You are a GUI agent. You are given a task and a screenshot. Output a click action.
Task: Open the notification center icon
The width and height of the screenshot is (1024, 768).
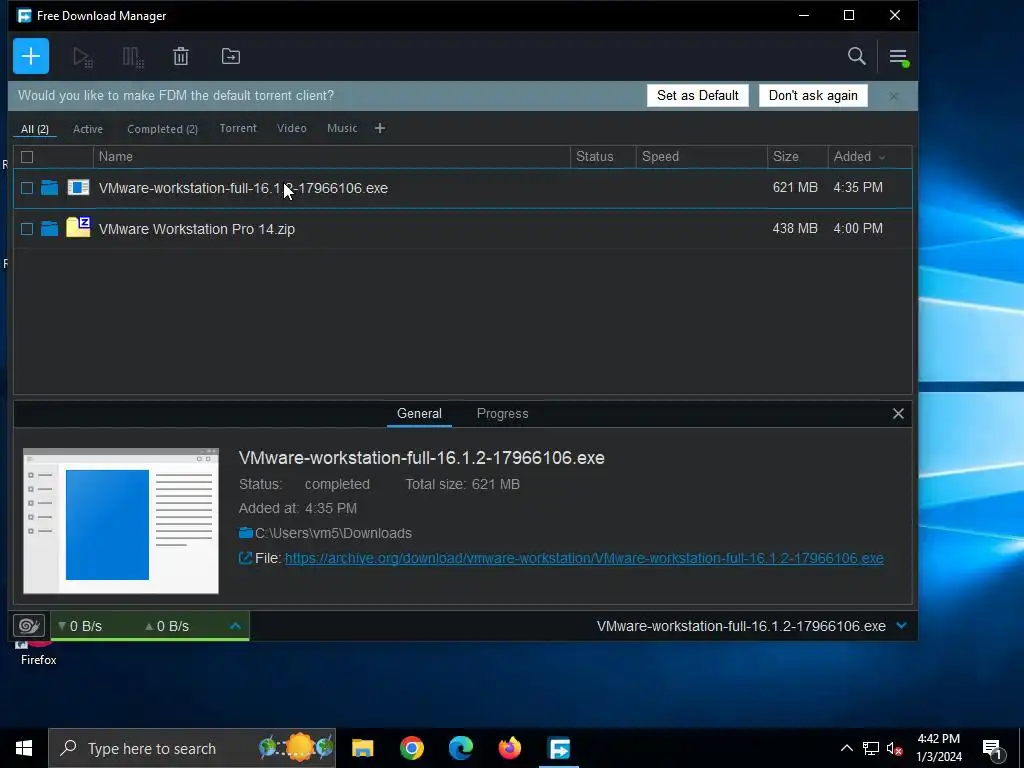pyautogui.click(x=993, y=749)
